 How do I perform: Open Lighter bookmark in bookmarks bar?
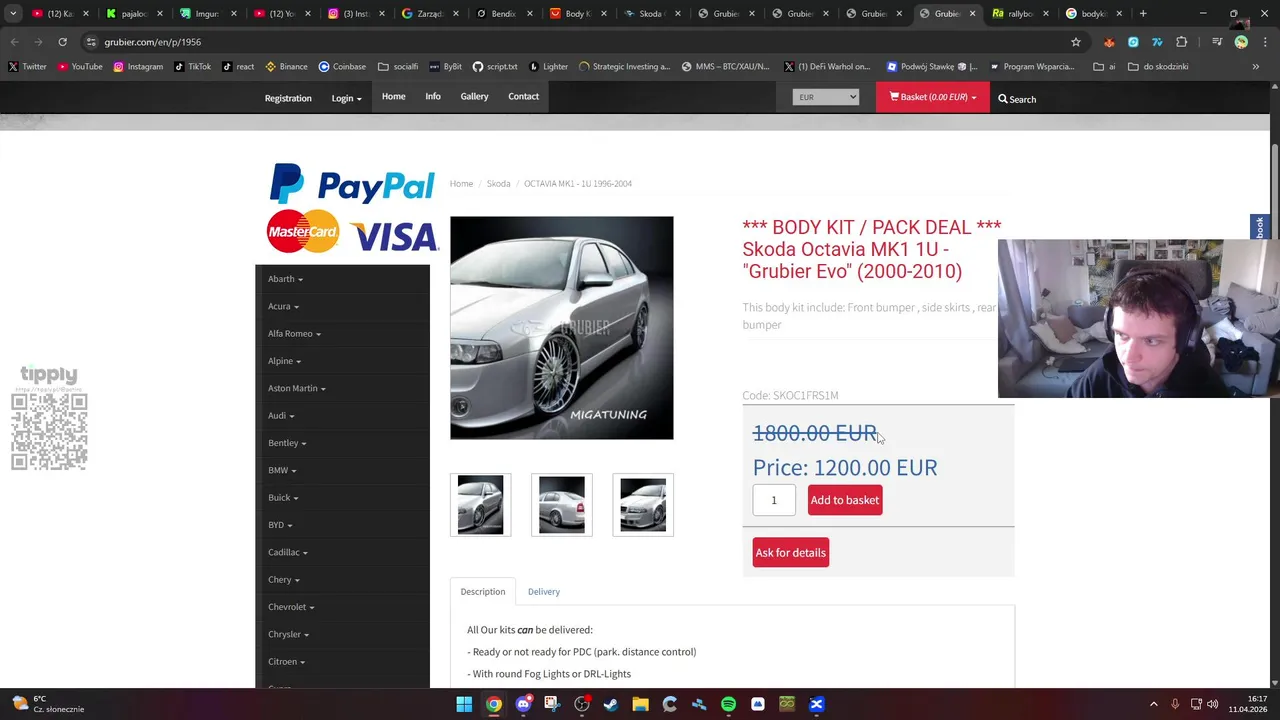[x=548, y=67]
